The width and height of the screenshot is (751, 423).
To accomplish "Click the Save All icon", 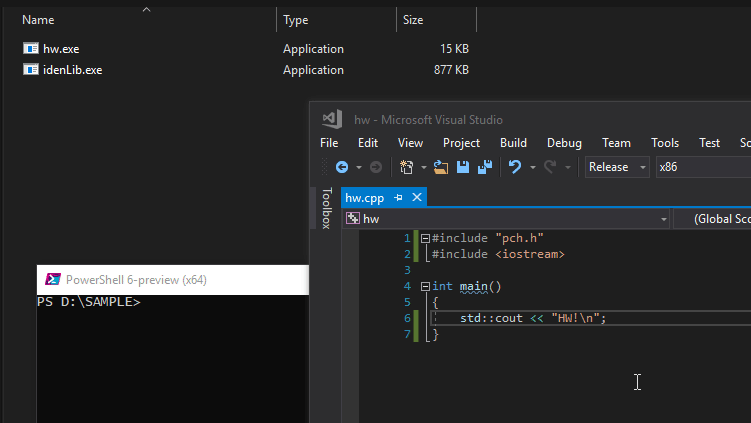I will point(485,167).
